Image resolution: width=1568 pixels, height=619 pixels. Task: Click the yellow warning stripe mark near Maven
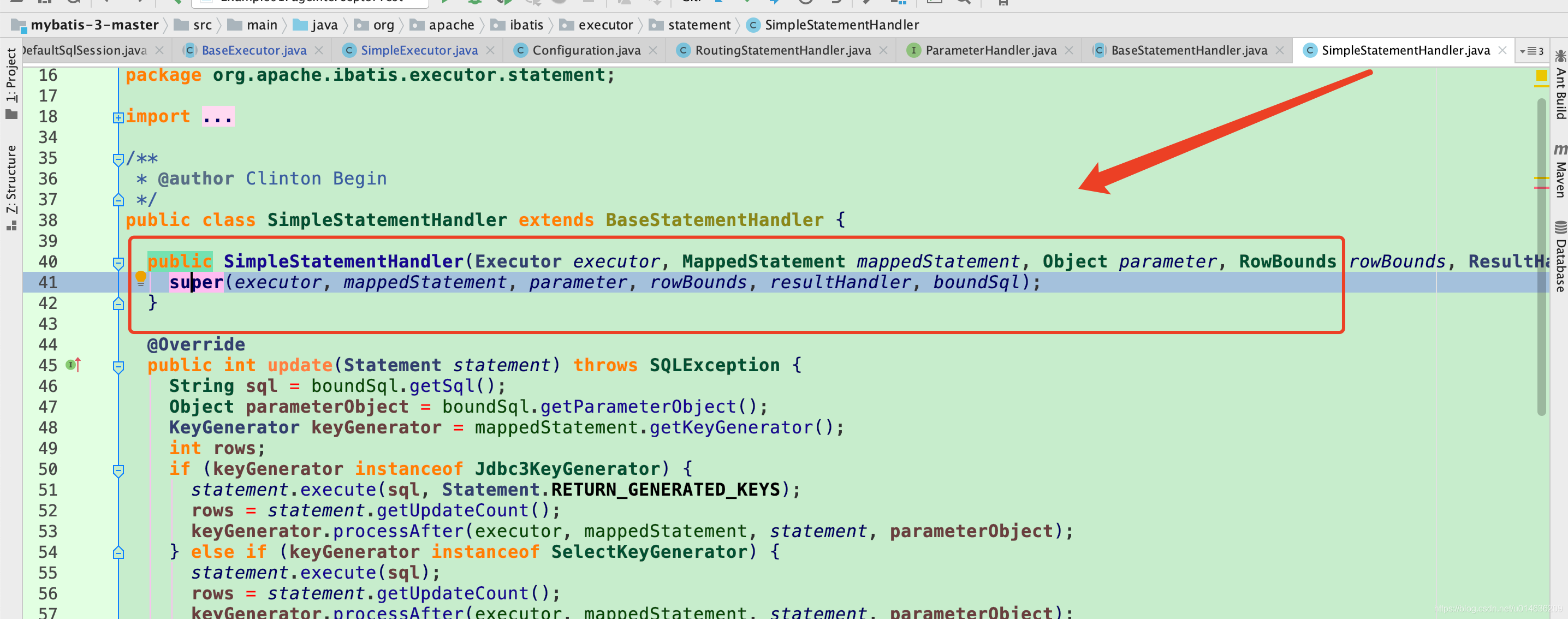[x=1541, y=178]
